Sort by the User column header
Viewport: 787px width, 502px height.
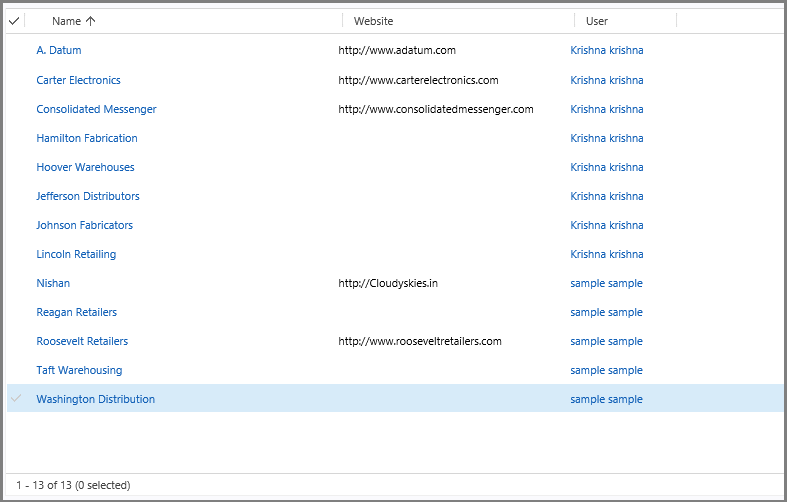596,21
